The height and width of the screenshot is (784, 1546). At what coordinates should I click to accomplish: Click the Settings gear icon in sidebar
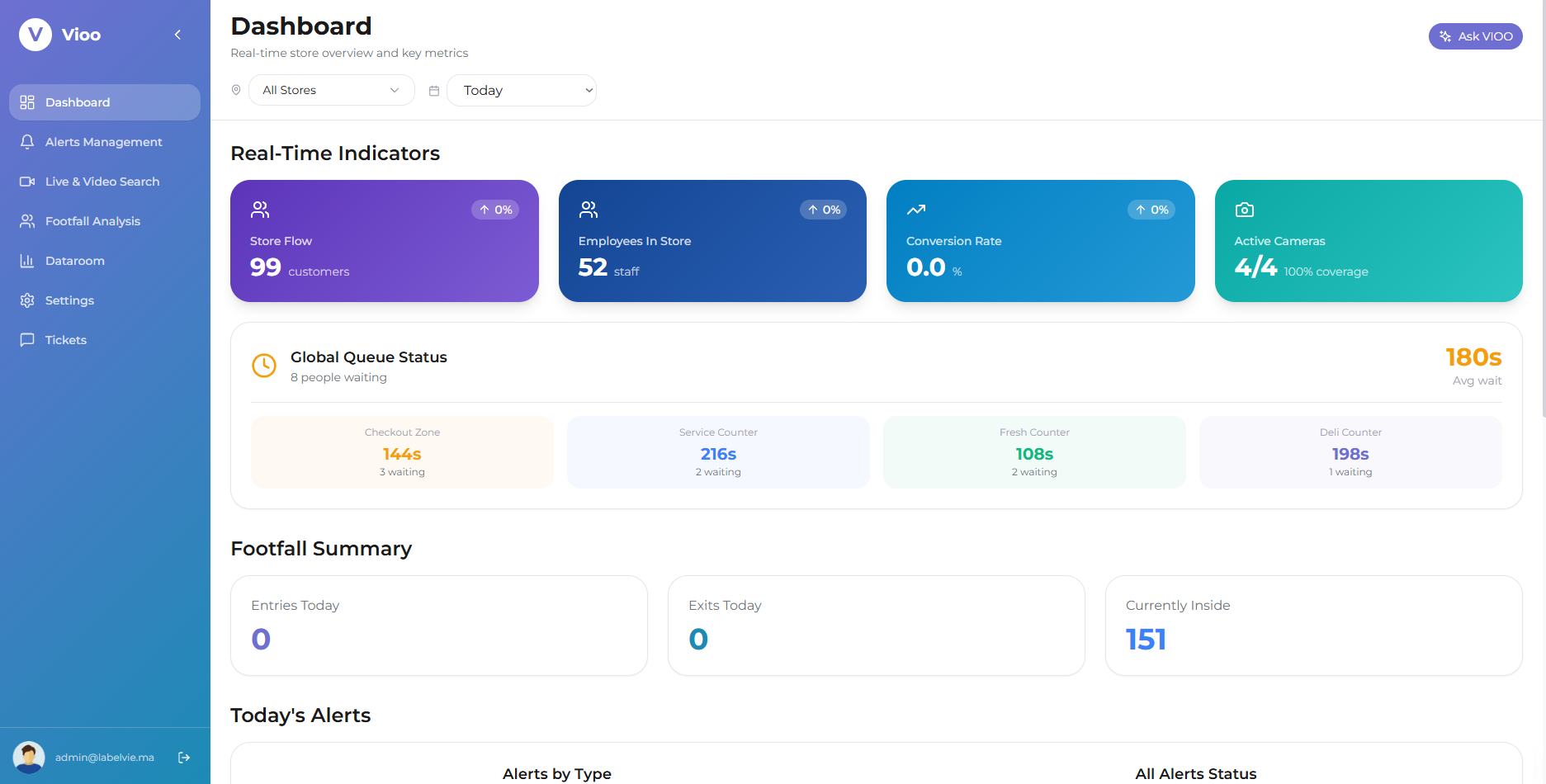pos(27,300)
